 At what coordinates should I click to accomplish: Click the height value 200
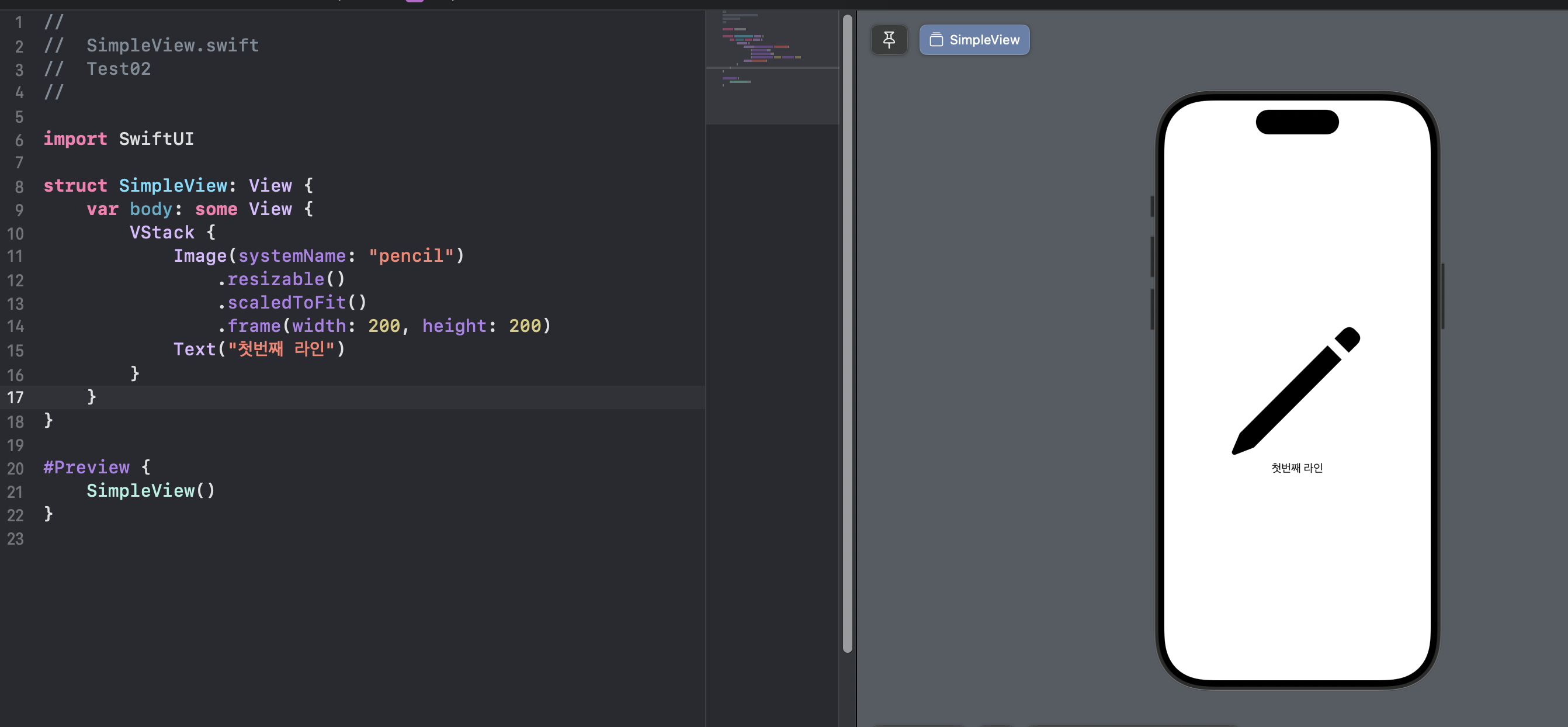[524, 326]
